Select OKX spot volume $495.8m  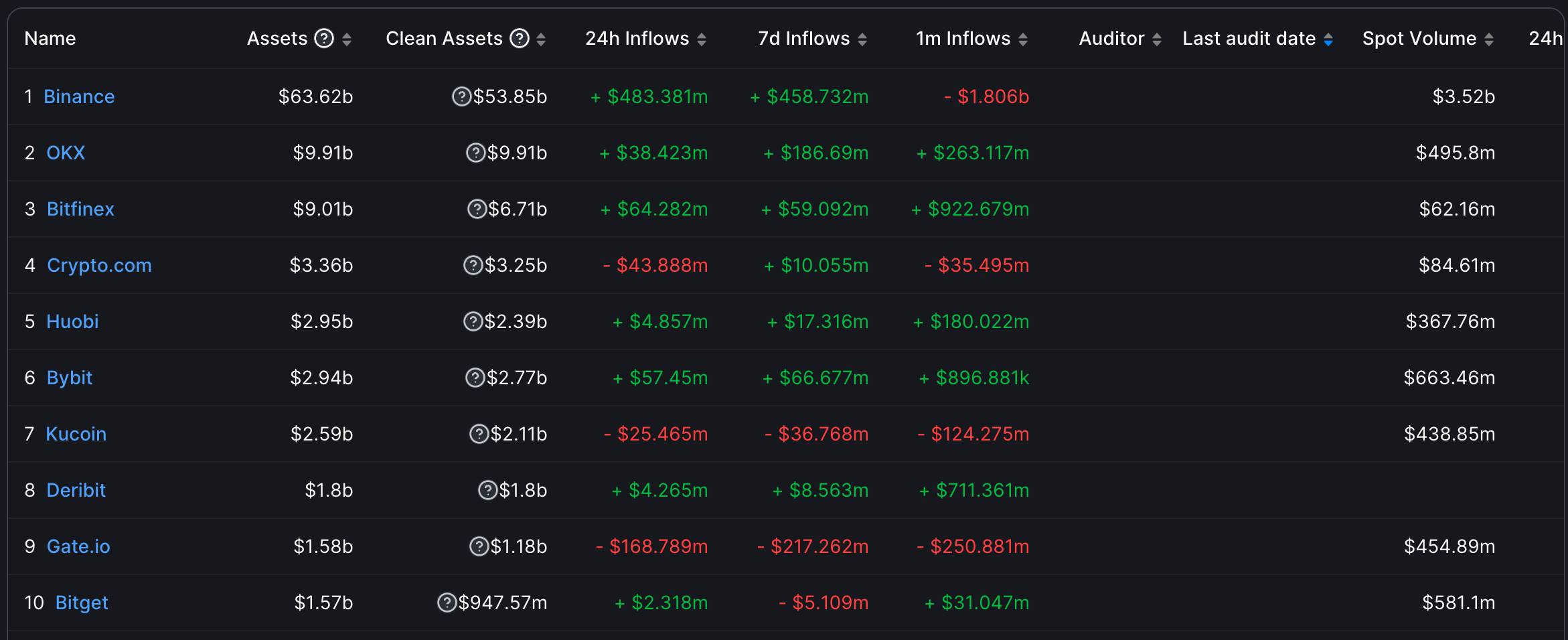[x=1456, y=153]
